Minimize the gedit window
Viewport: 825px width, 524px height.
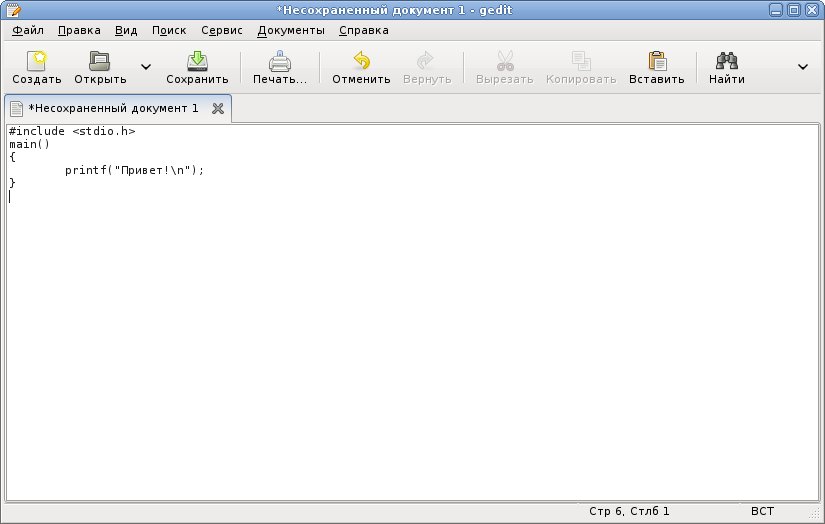click(x=776, y=9)
